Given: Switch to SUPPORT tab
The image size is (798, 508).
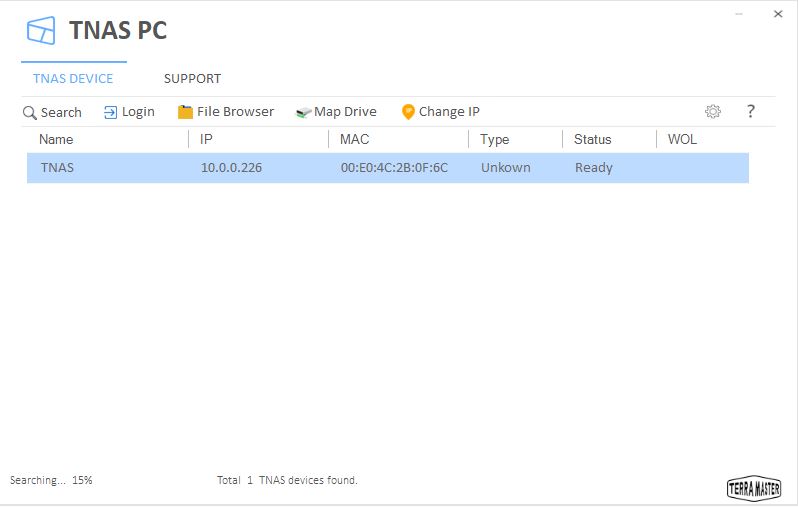Looking at the screenshot, I should coord(192,78).
